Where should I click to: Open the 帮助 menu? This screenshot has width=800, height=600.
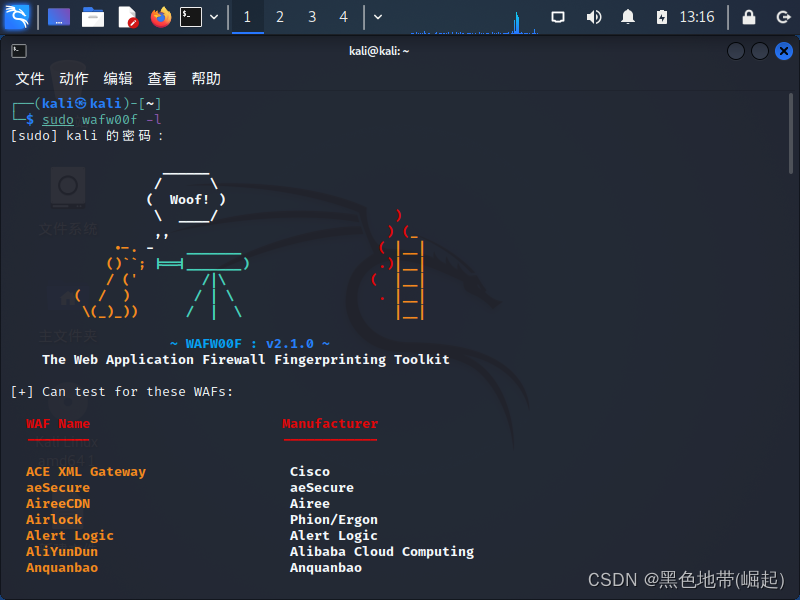[206, 79]
